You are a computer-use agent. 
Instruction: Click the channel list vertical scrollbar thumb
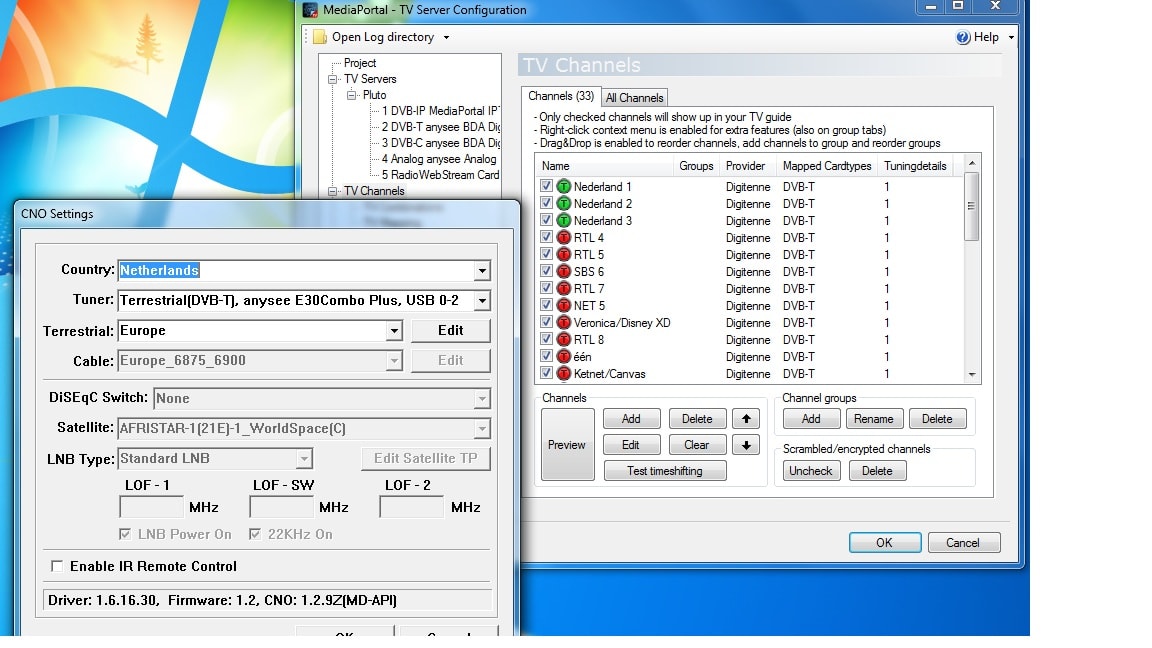[971, 206]
